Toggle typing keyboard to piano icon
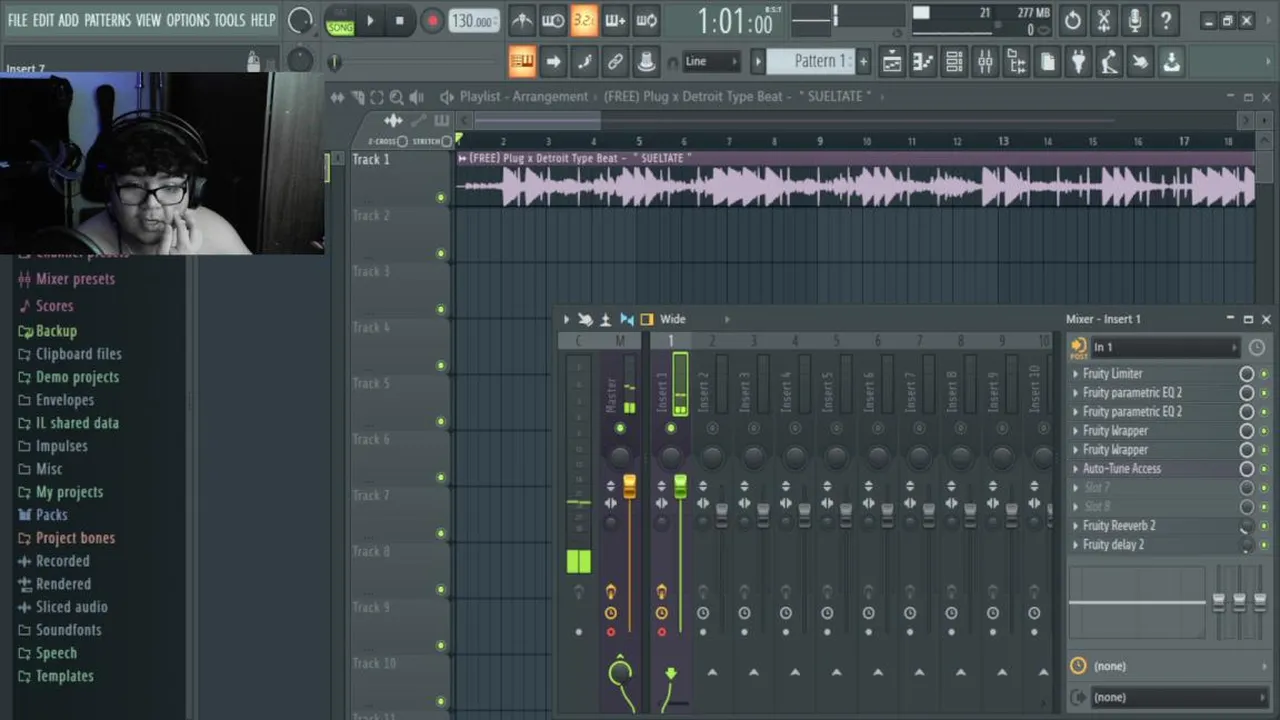This screenshot has width=1280, height=720. coord(522,62)
